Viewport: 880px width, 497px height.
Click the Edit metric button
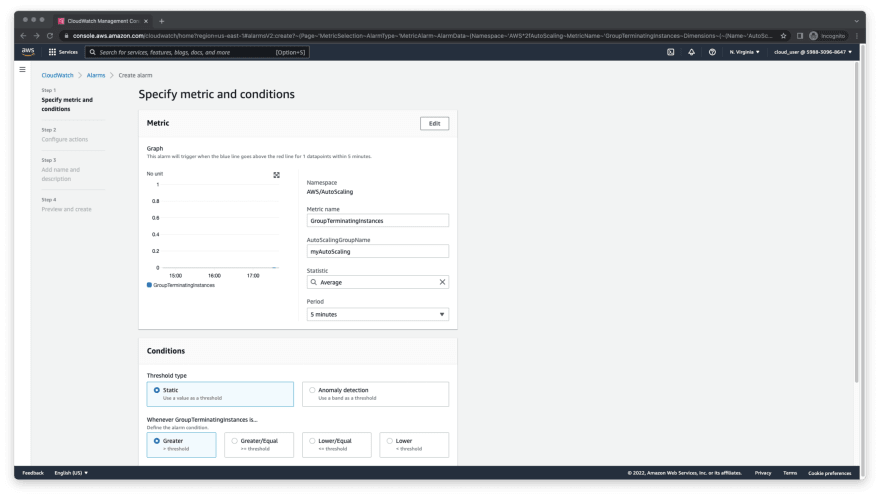pos(434,123)
